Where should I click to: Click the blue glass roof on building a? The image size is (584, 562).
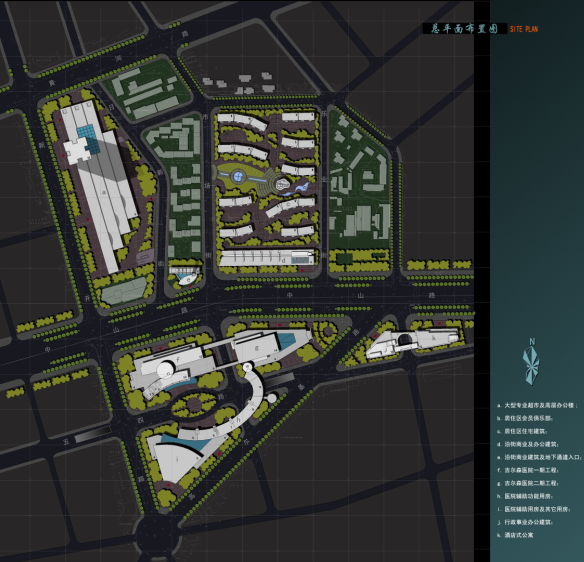point(89,140)
